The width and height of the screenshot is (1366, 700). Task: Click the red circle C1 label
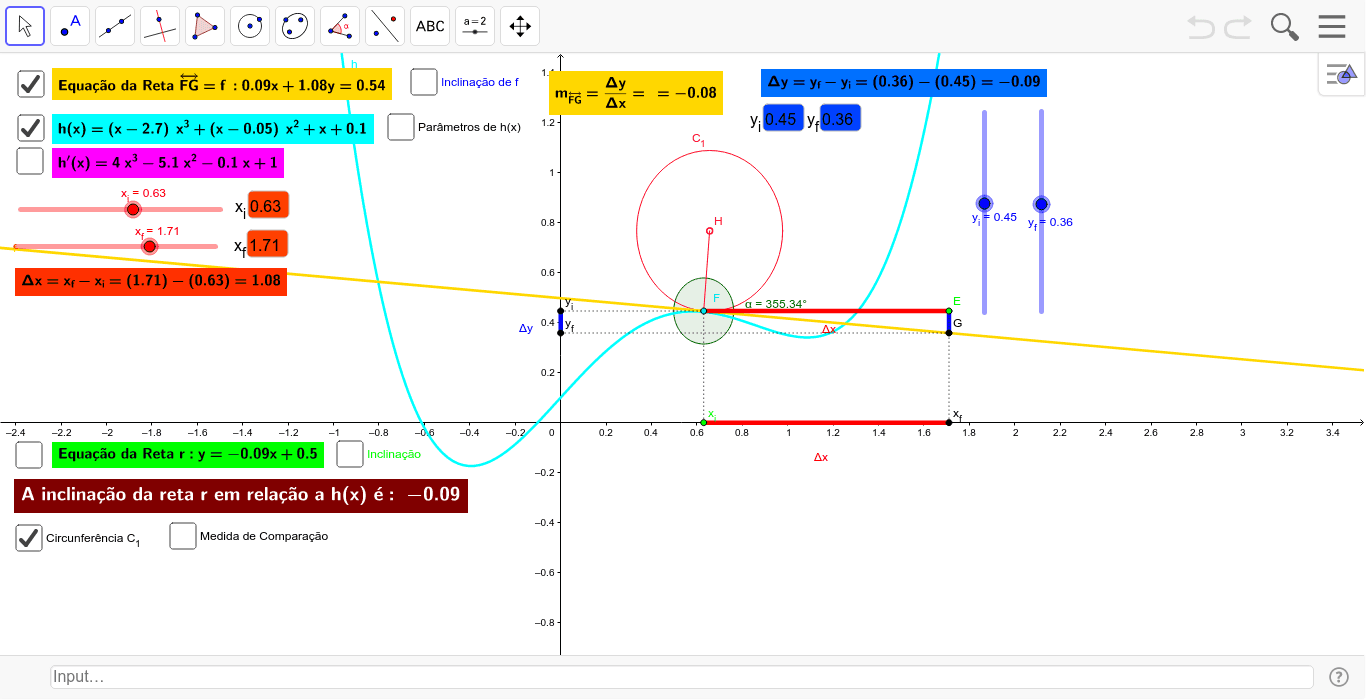pos(699,140)
